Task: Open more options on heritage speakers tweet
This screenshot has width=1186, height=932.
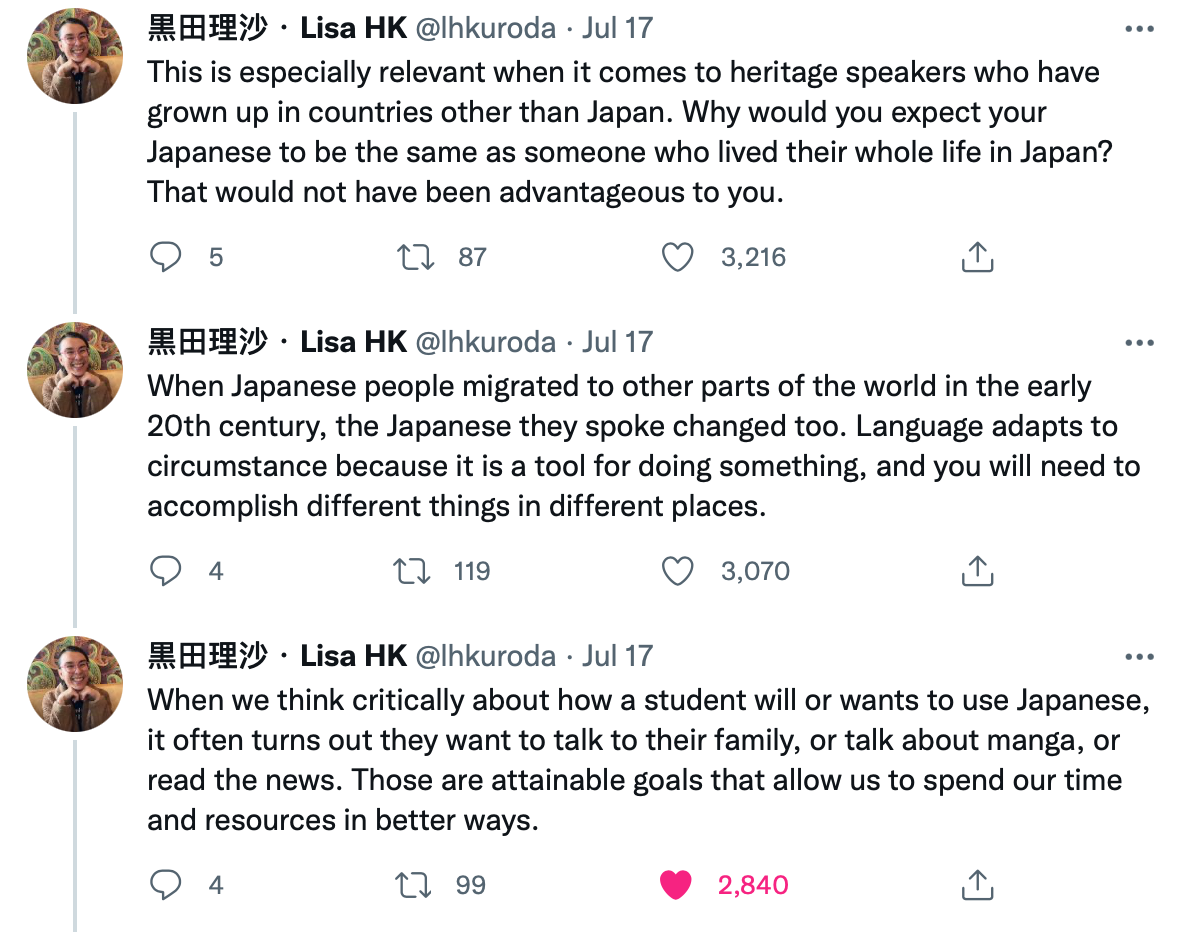Action: click(1139, 29)
